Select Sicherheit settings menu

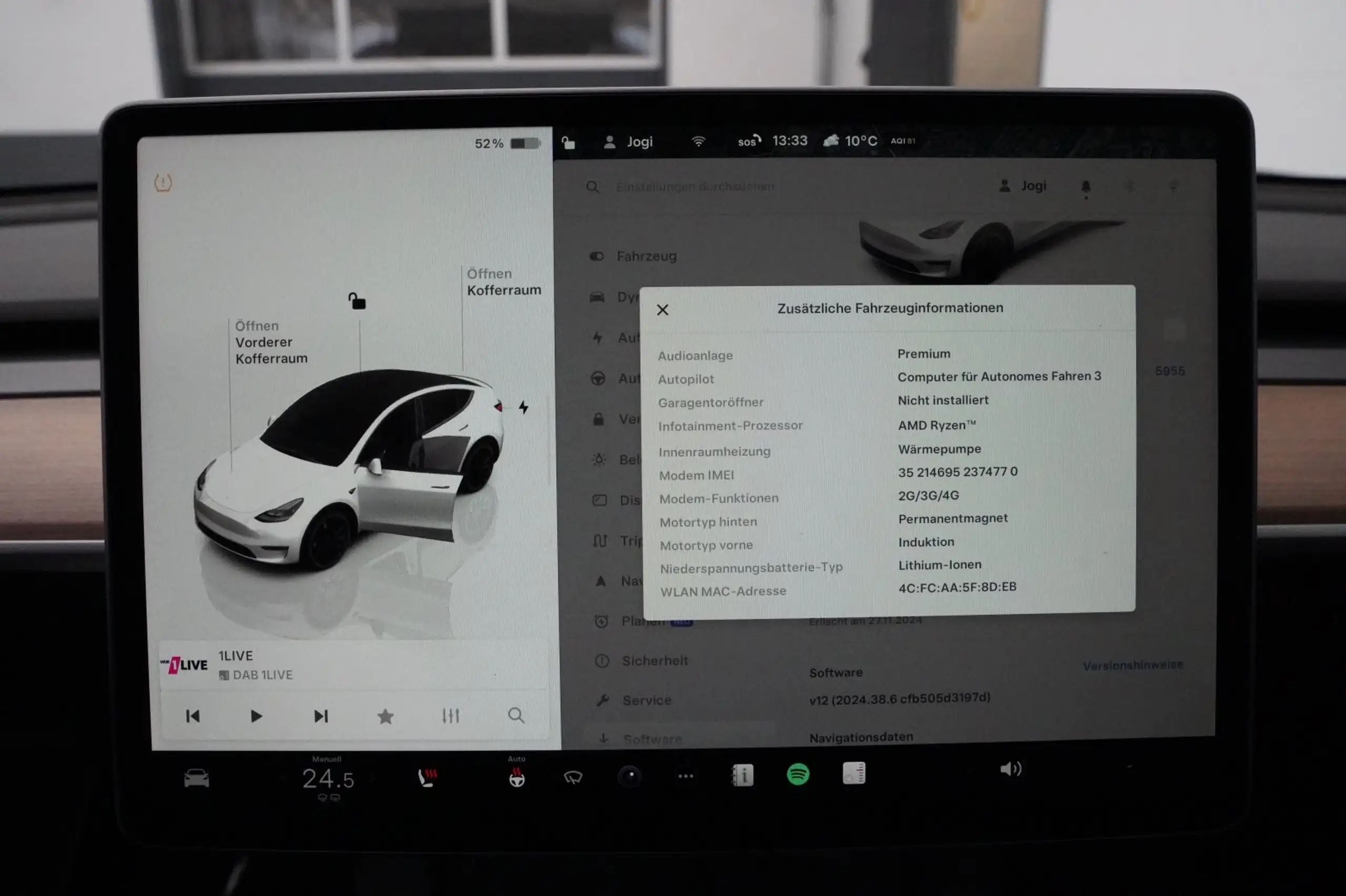point(641,661)
